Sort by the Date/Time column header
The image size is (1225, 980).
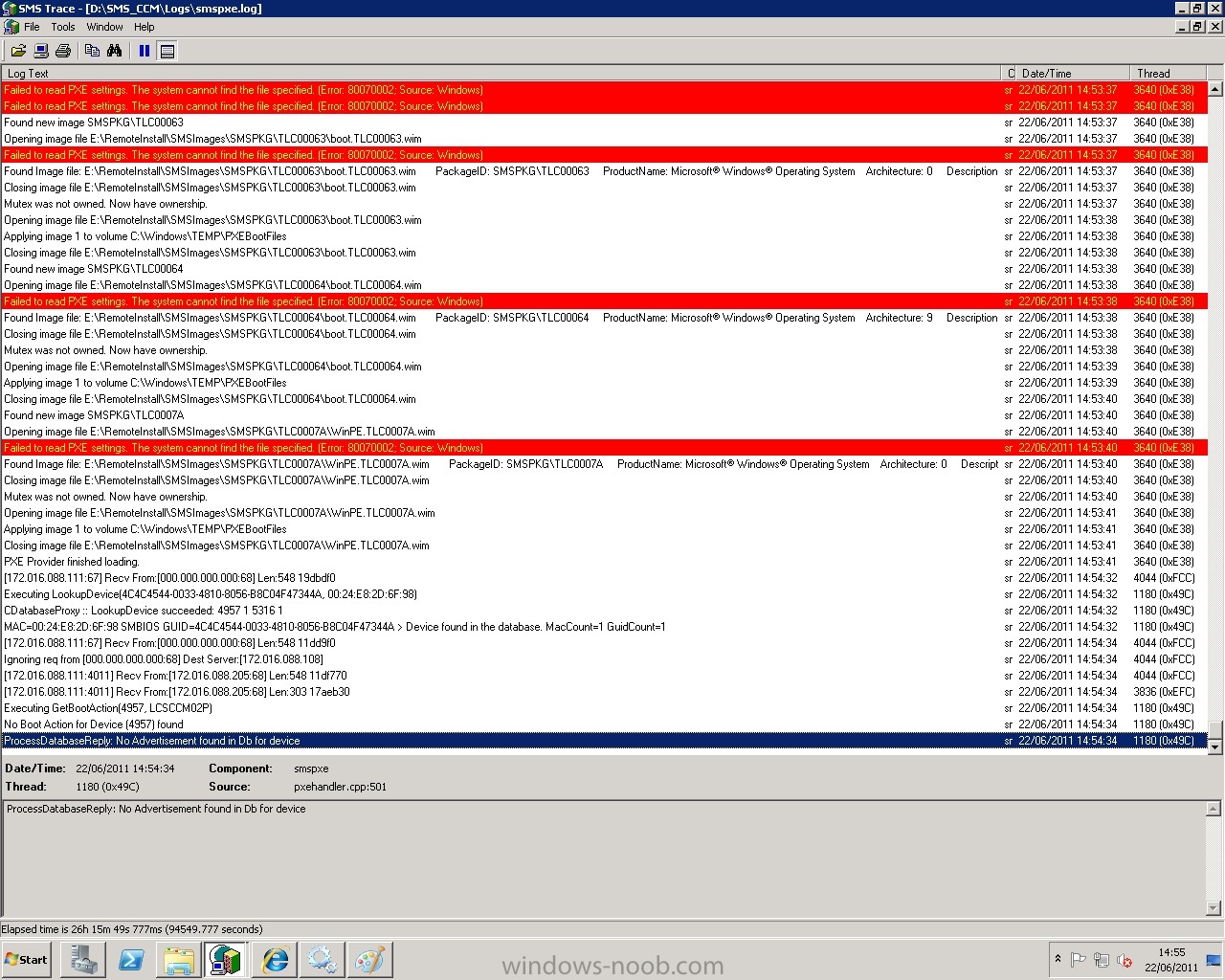(x=1072, y=73)
